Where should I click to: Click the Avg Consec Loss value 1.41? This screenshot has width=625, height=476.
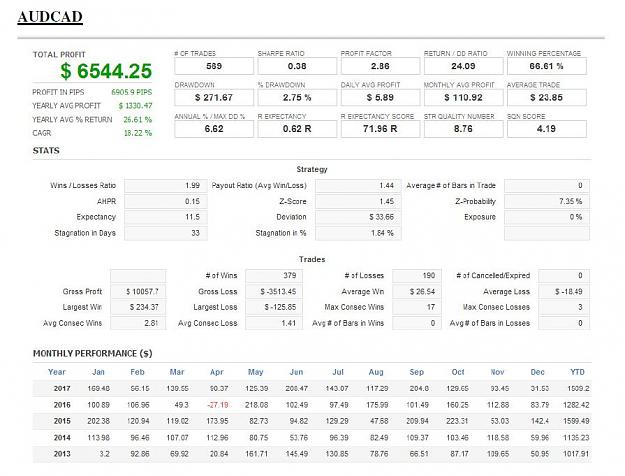[274, 323]
